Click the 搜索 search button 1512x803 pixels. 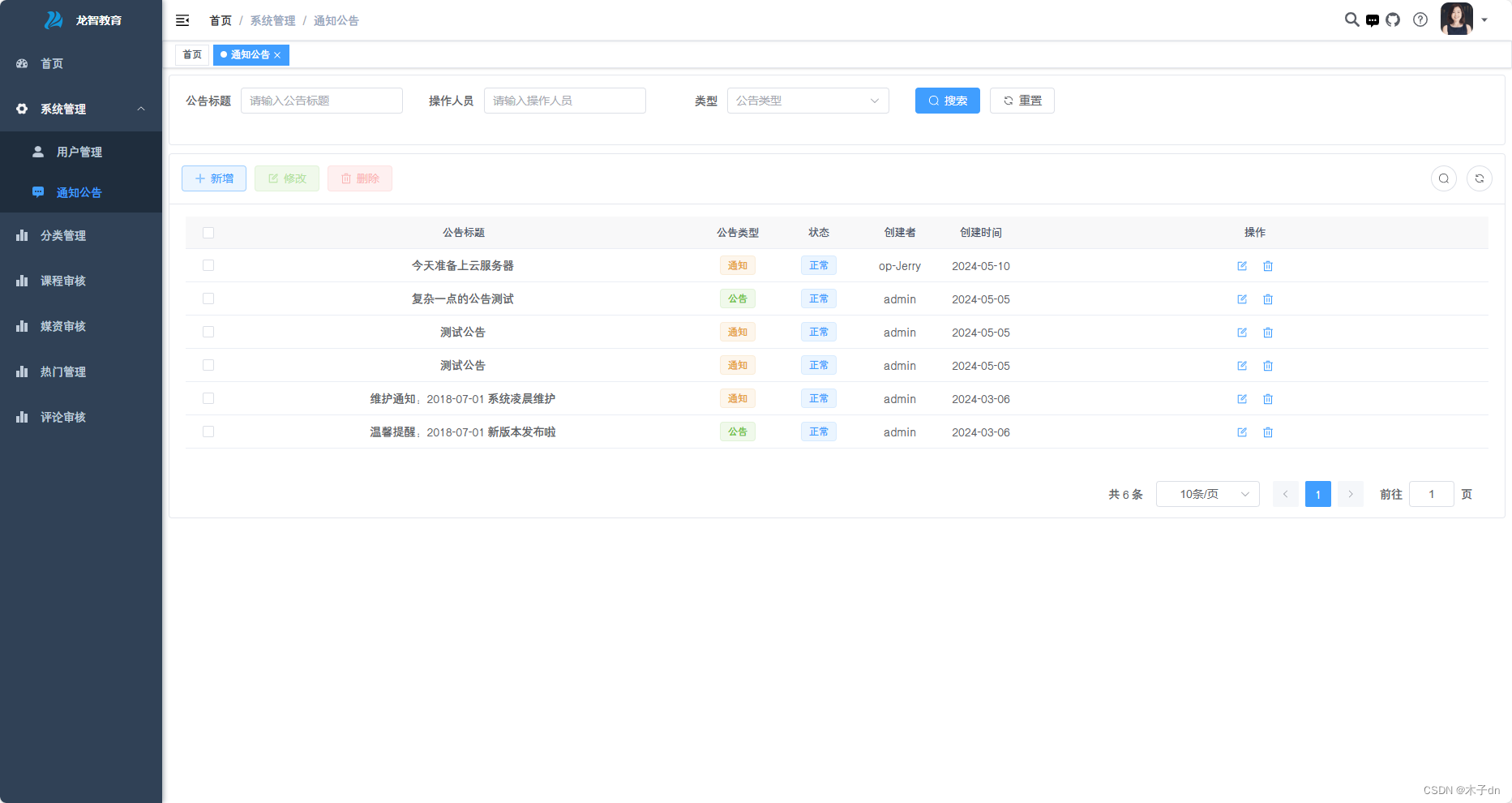(x=948, y=101)
